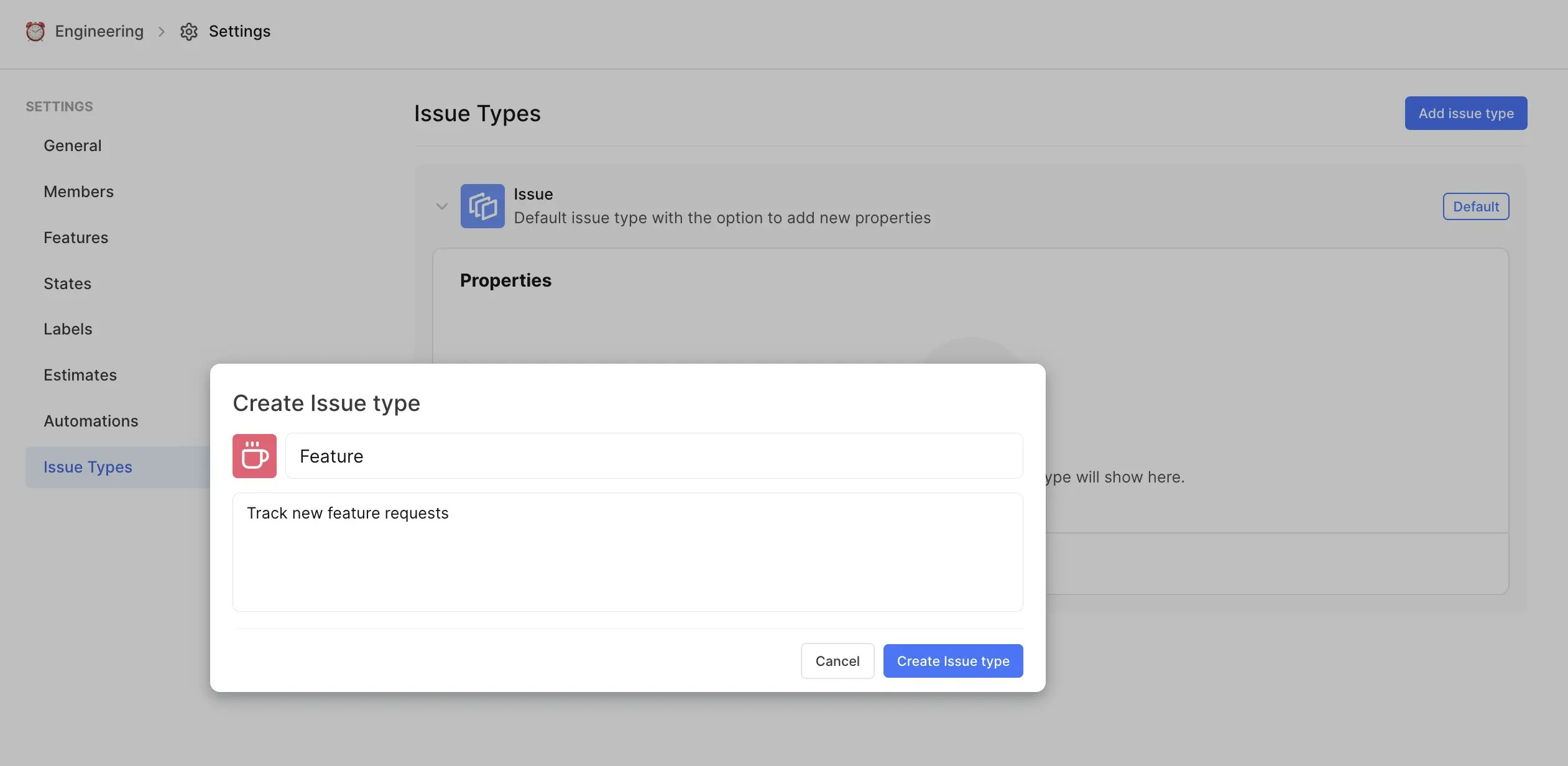Click the Engineering breadcrumb link
The height and width of the screenshot is (766, 1568).
(x=99, y=30)
